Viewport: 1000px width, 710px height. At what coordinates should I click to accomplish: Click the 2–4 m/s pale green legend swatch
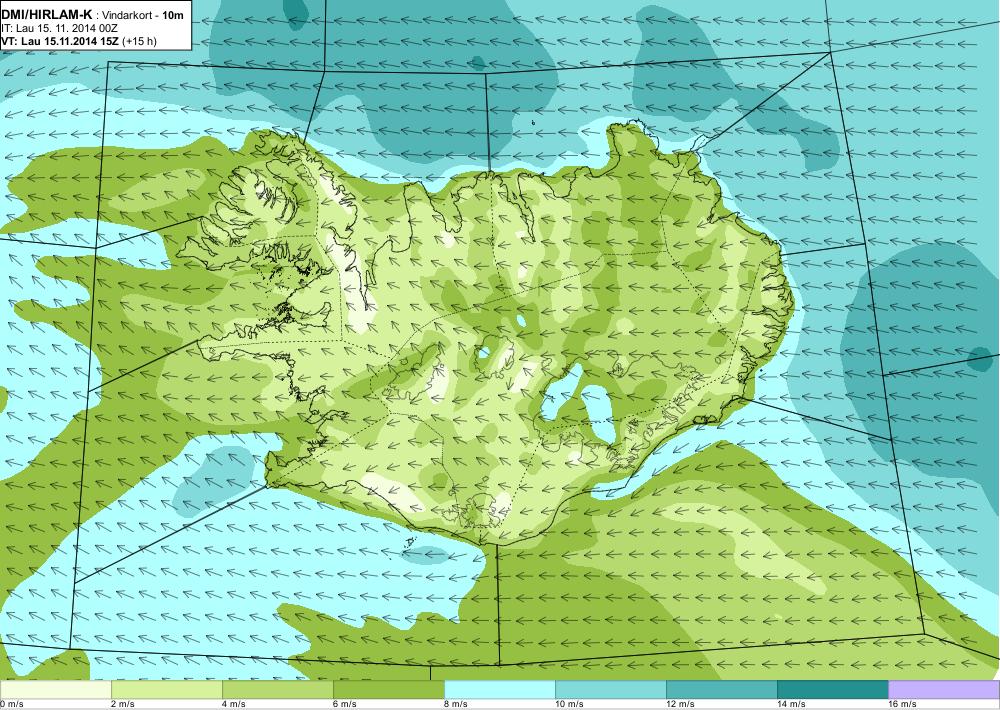pos(166,690)
